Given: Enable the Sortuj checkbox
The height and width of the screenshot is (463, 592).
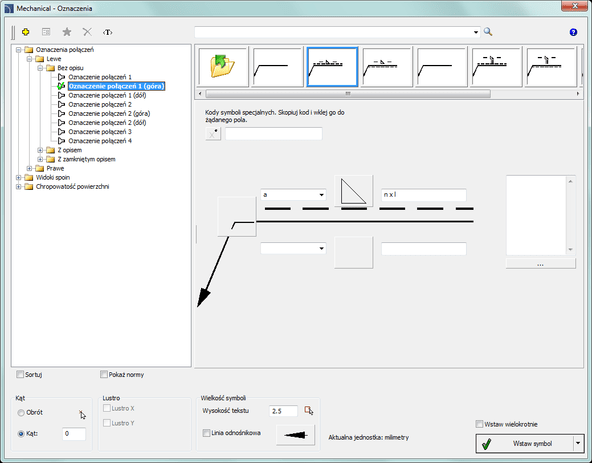Looking at the screenshot, I should tap(20, 375).
